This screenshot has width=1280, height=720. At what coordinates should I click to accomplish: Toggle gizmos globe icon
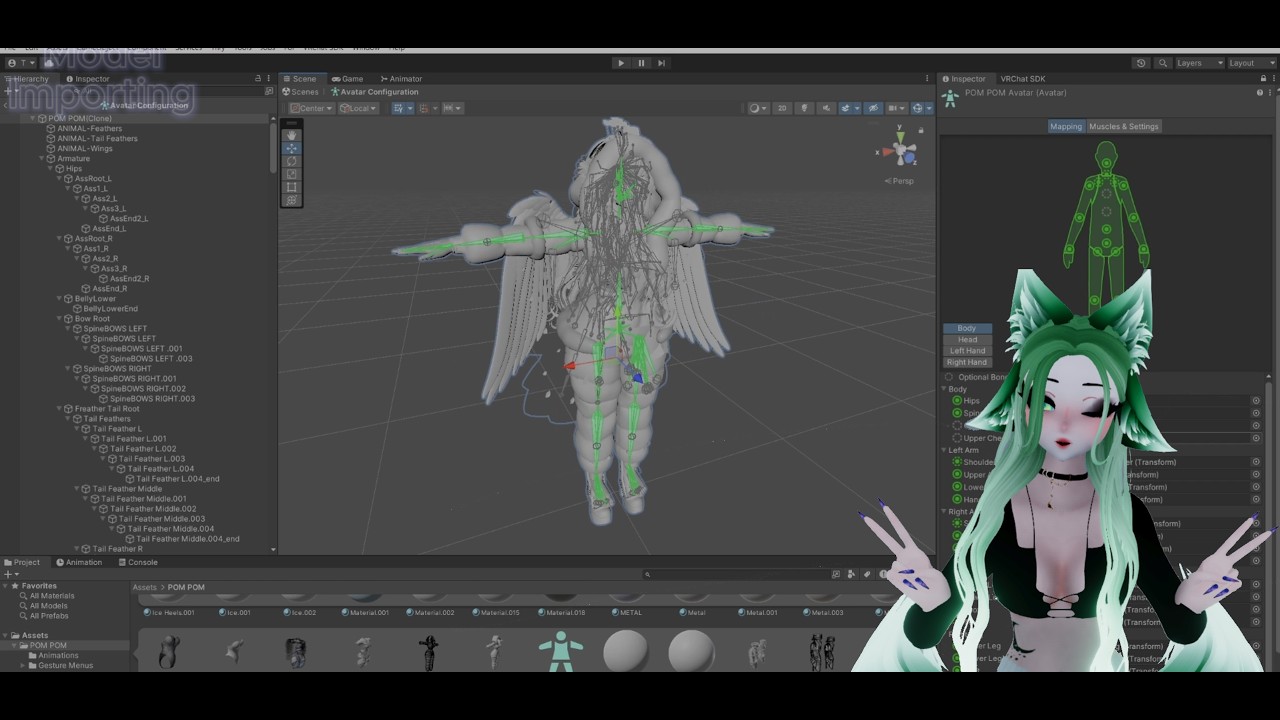pyautogui.click(x=919, y=108)
